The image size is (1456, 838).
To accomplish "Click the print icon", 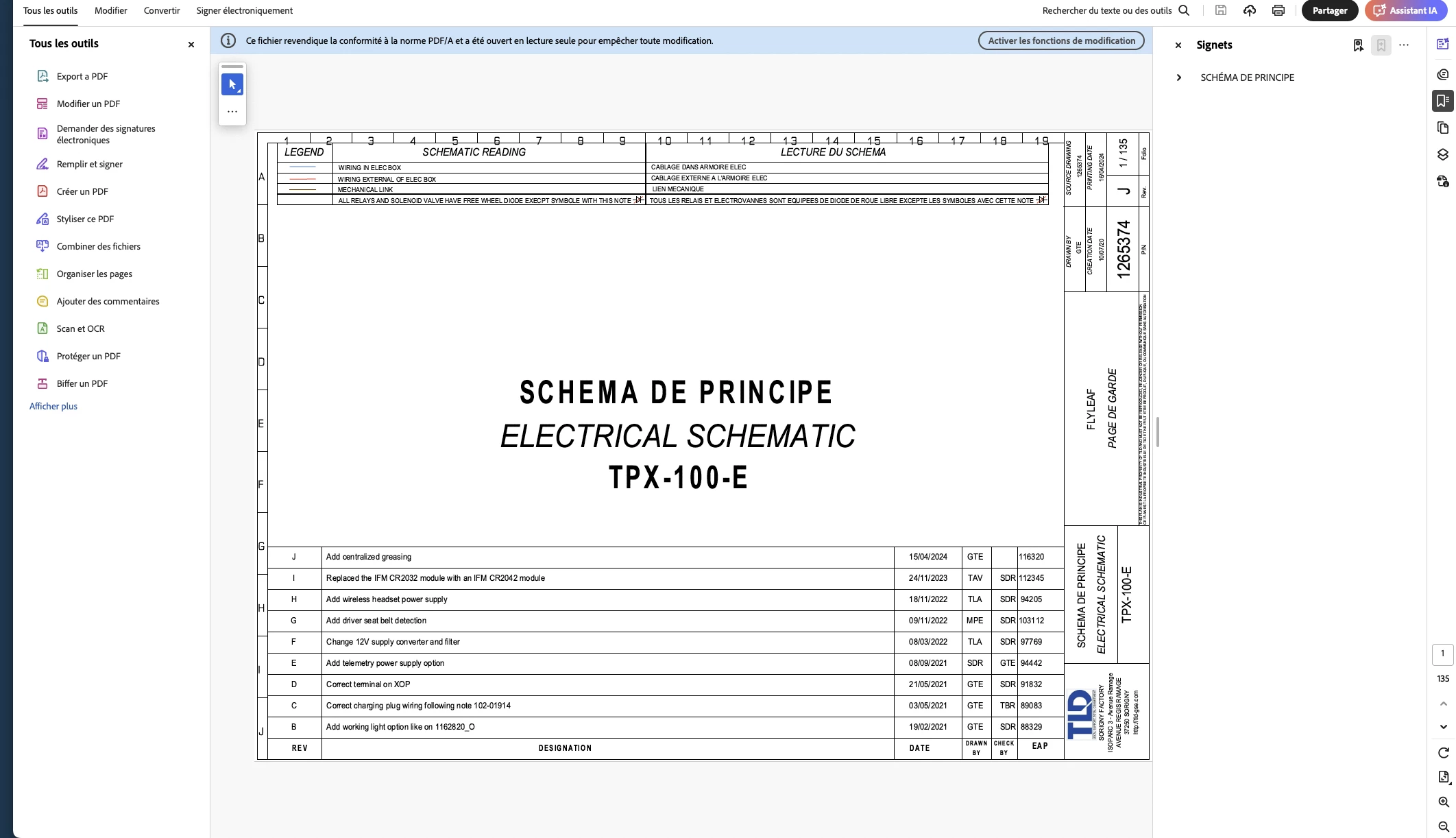I will (1278, 10).
